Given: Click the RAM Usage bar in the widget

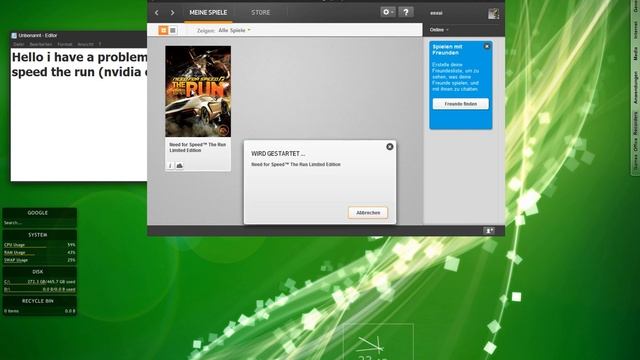Looking at the screenshot, I should [39, 253].
